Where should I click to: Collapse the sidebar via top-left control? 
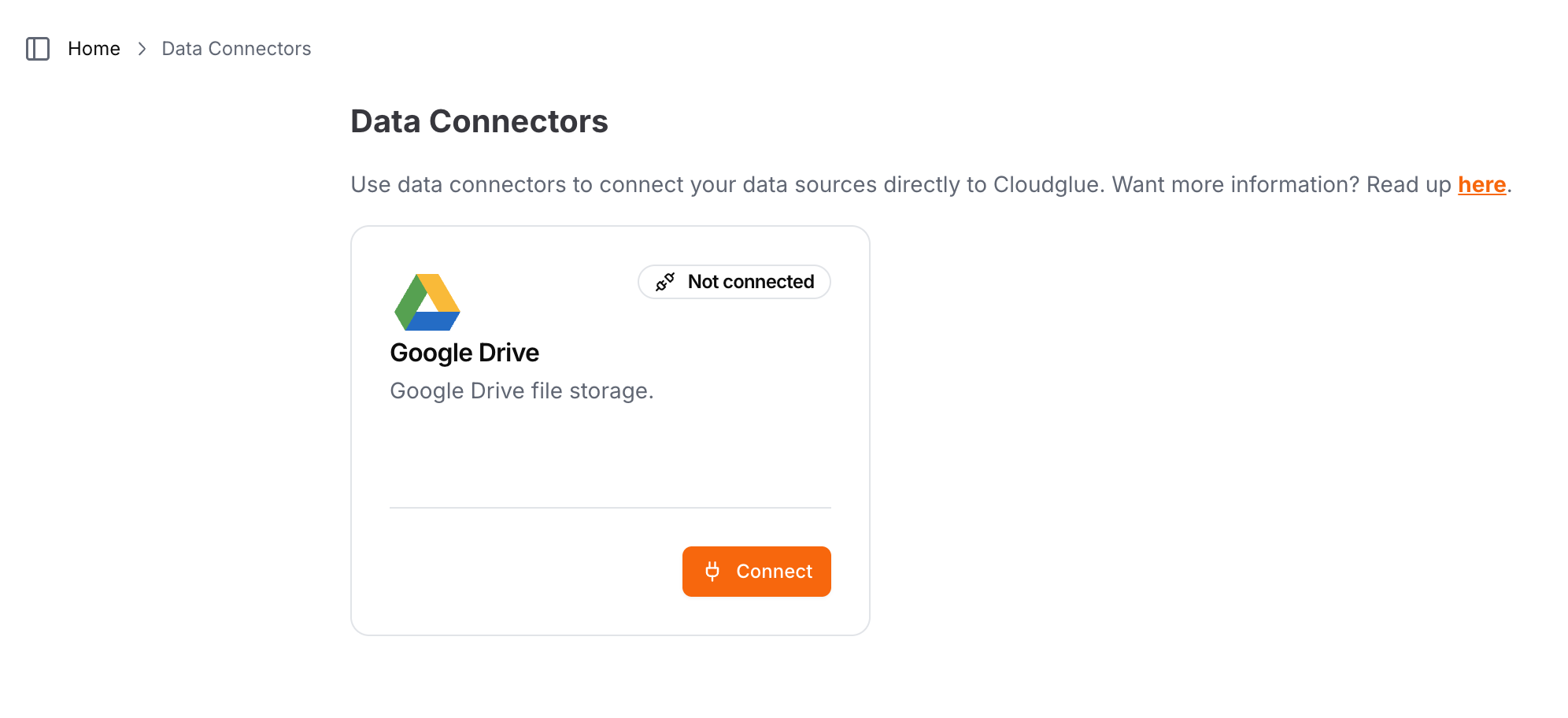37,48
